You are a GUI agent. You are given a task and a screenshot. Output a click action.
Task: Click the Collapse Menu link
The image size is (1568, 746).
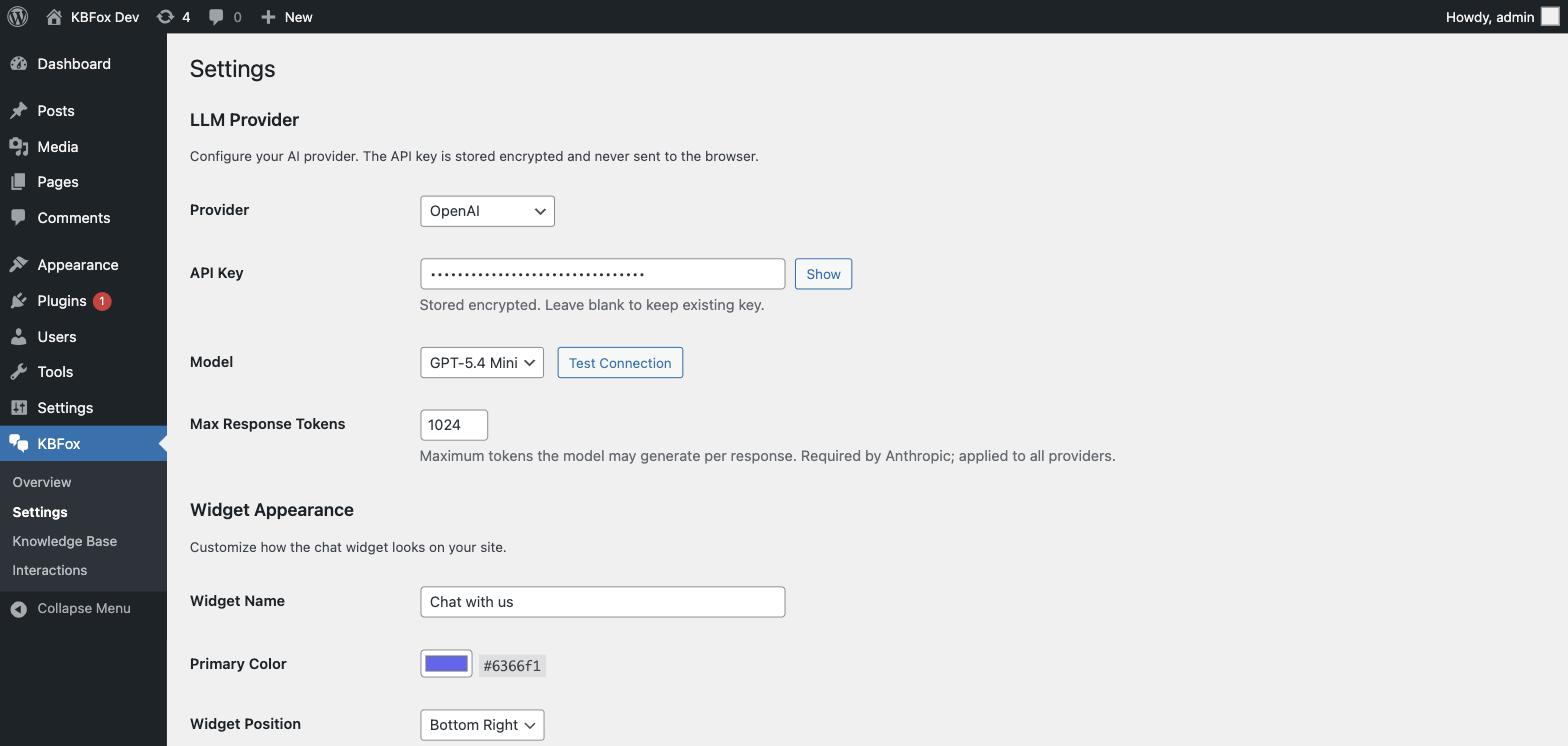(x=83, y=609)
